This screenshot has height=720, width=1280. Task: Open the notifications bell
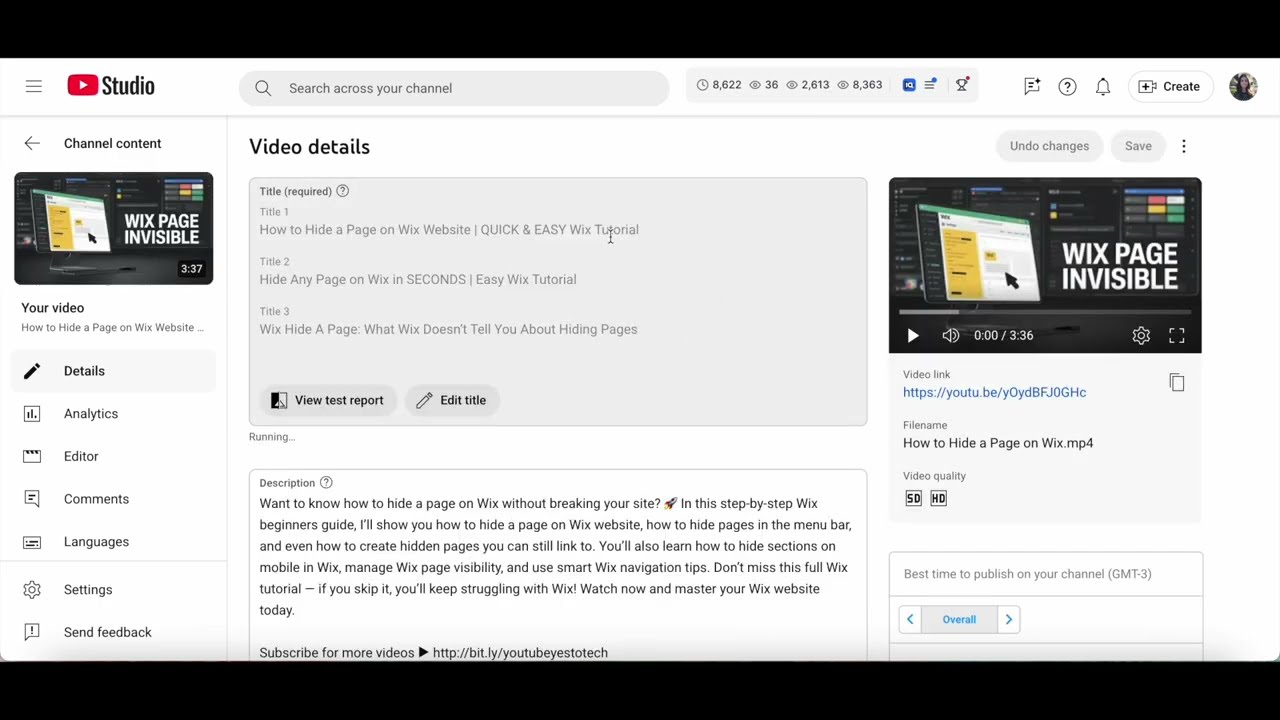[1103, 87]
